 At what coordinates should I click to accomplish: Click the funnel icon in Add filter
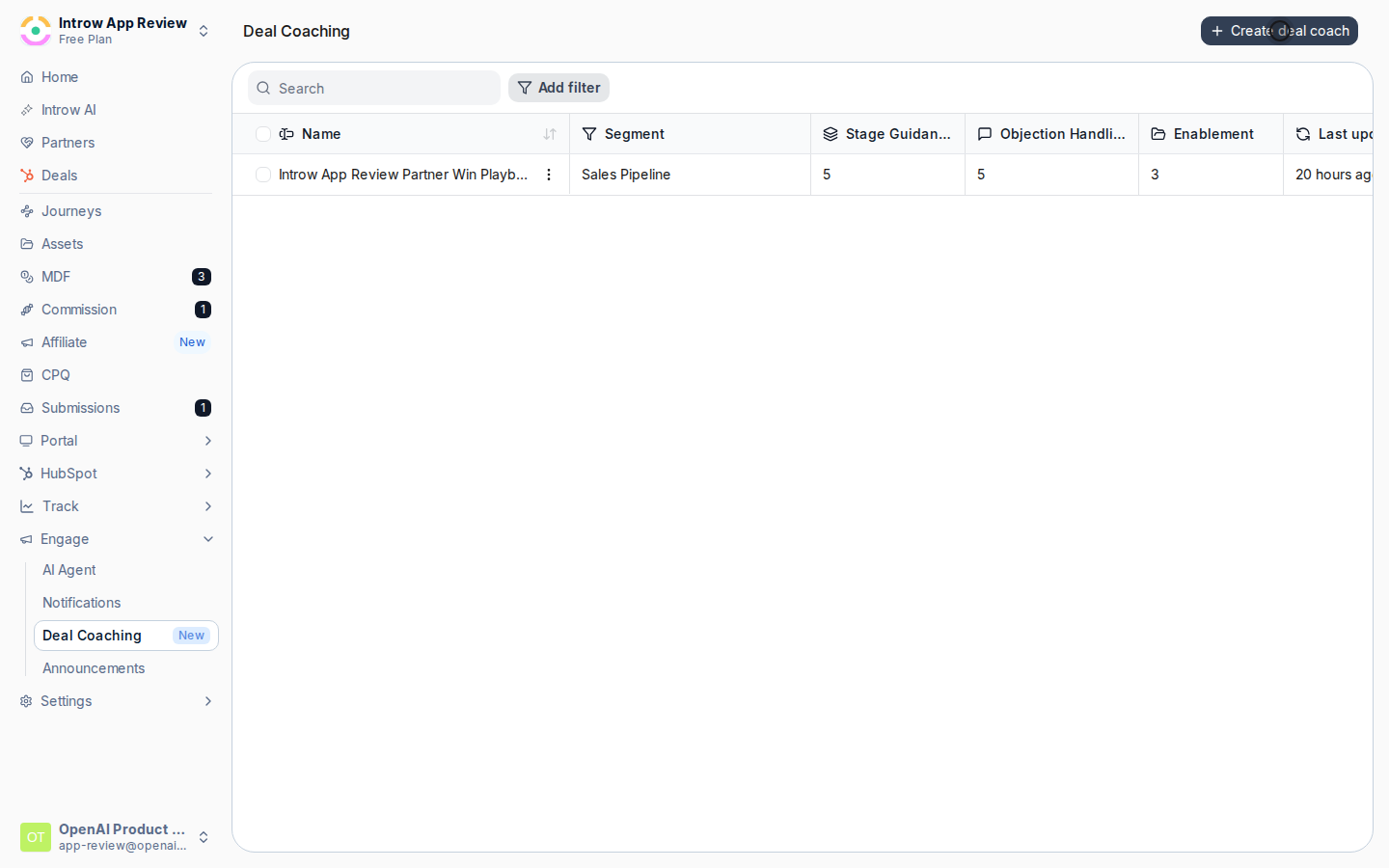tap(525, 88)
